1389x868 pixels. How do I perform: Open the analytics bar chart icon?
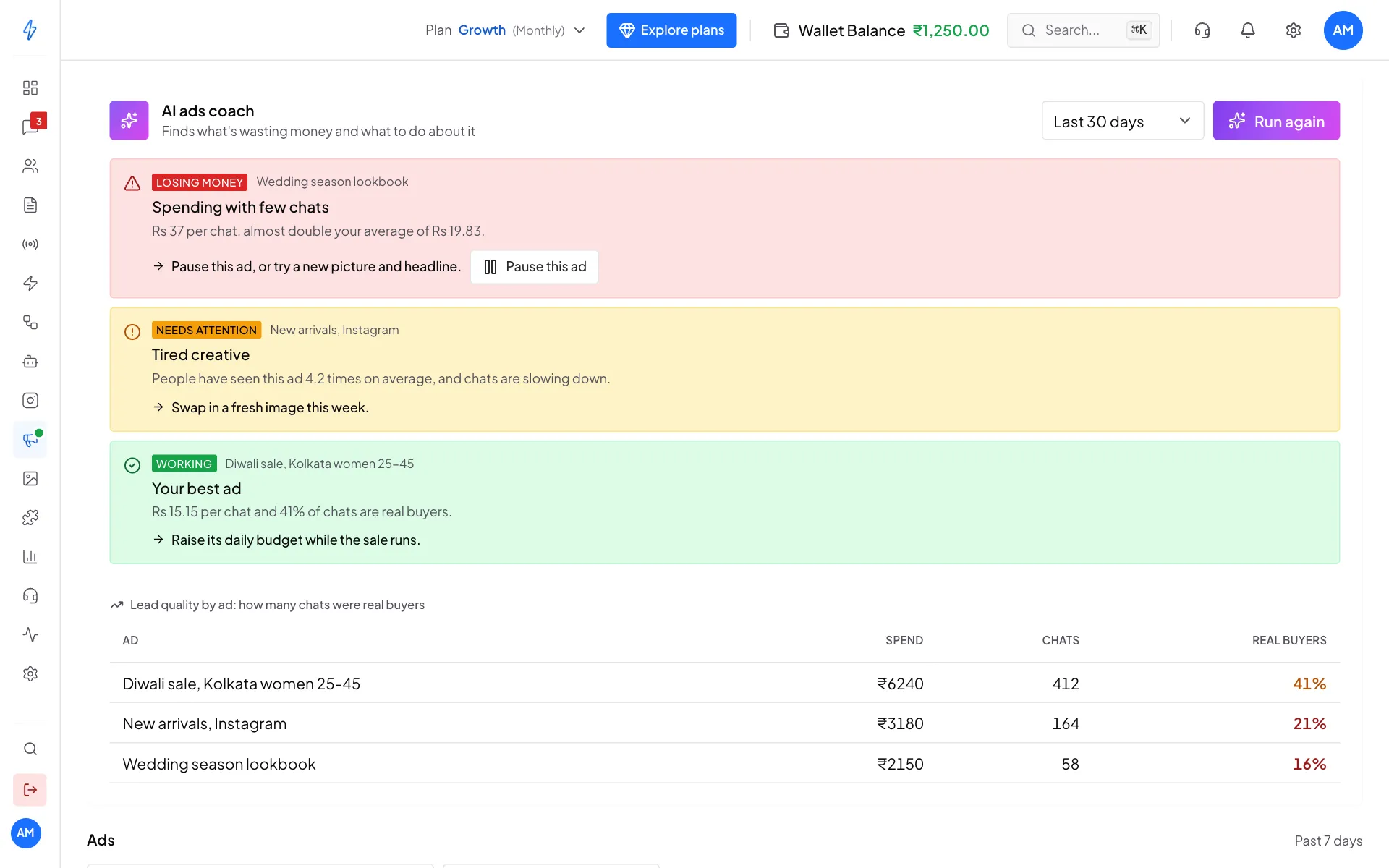pos(30,556)
